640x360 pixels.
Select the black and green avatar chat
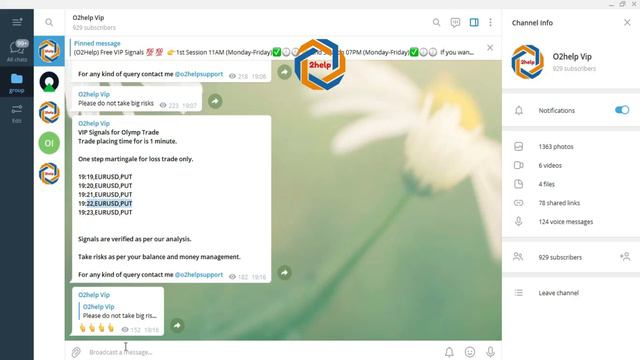[49, 82]
